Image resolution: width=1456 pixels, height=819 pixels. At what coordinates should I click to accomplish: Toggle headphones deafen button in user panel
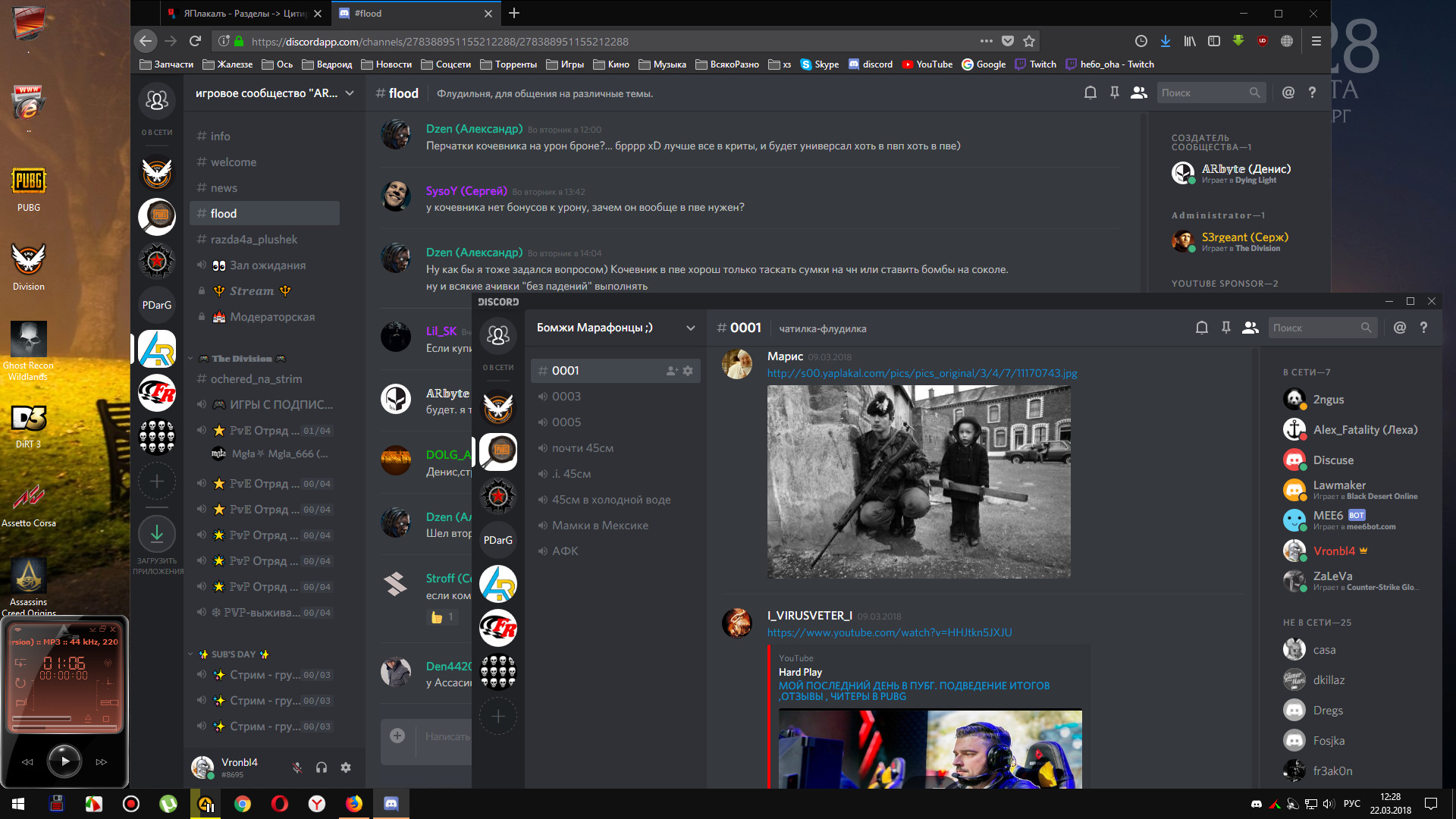[322, 767]
